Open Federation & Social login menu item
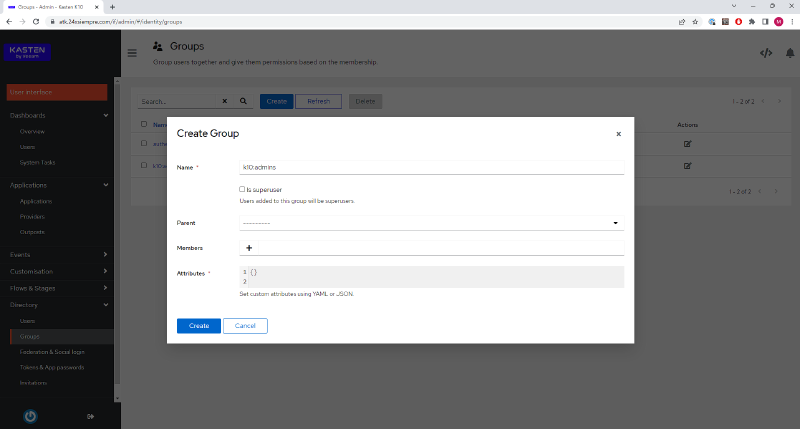This screenshot has width=800, height=429. click(x=52, y=352)
